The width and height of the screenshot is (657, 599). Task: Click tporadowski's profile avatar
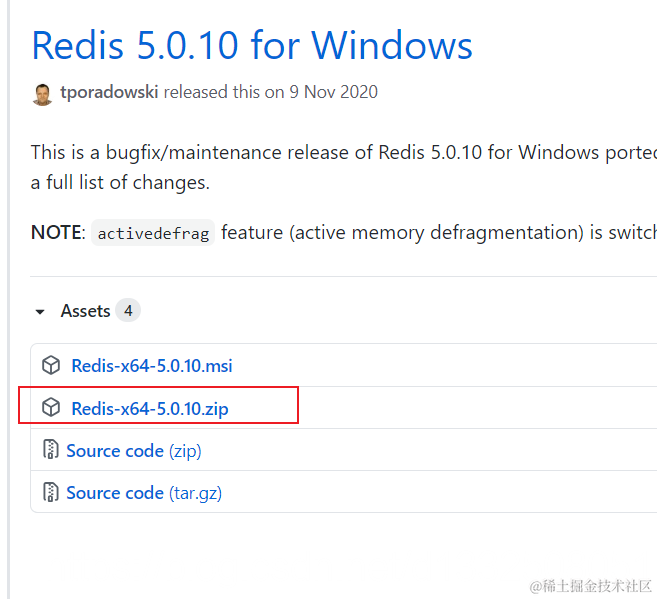(42, 94)
